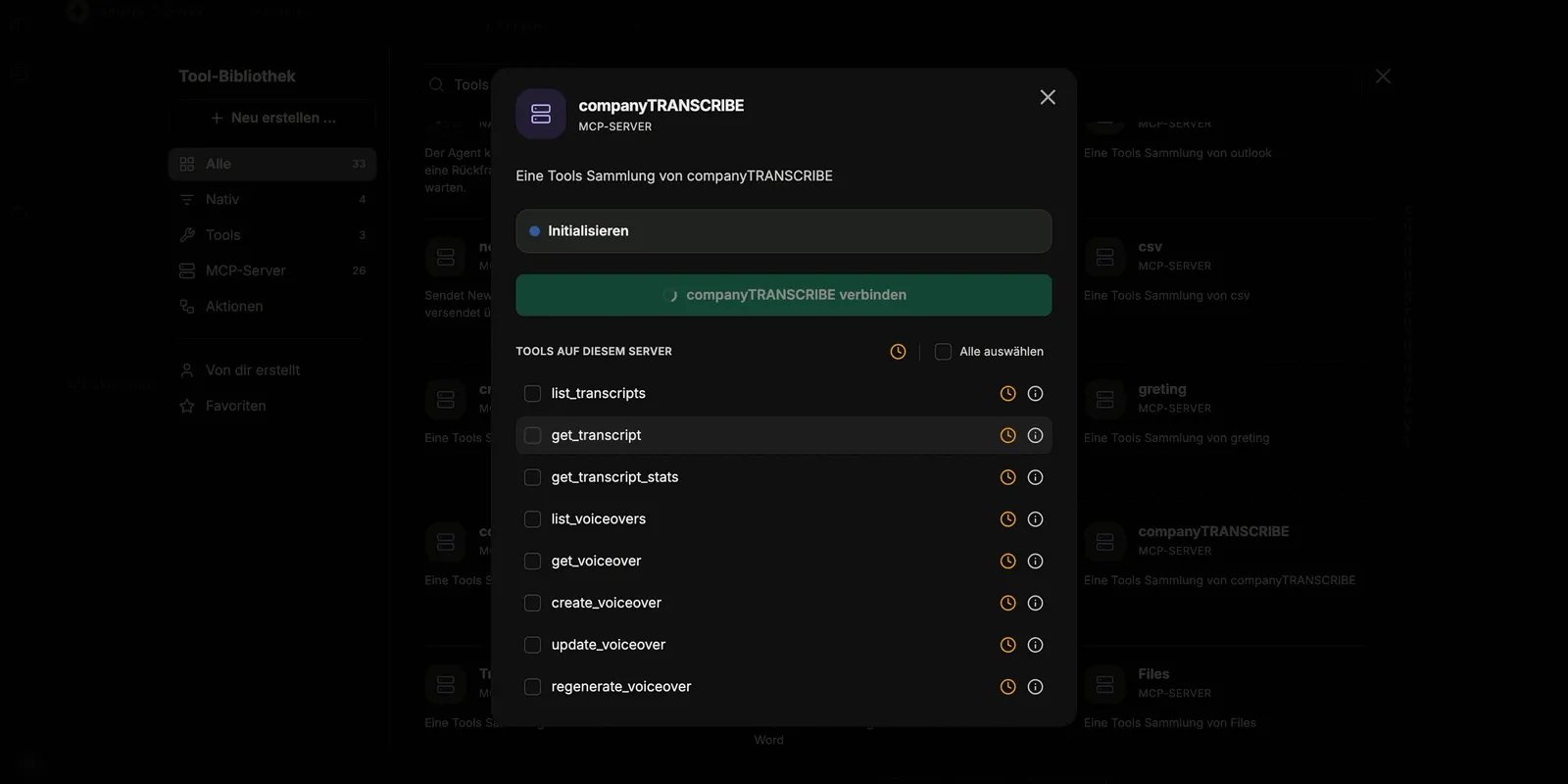Open Aktionen category in sidebar

[x=272, y=307]
